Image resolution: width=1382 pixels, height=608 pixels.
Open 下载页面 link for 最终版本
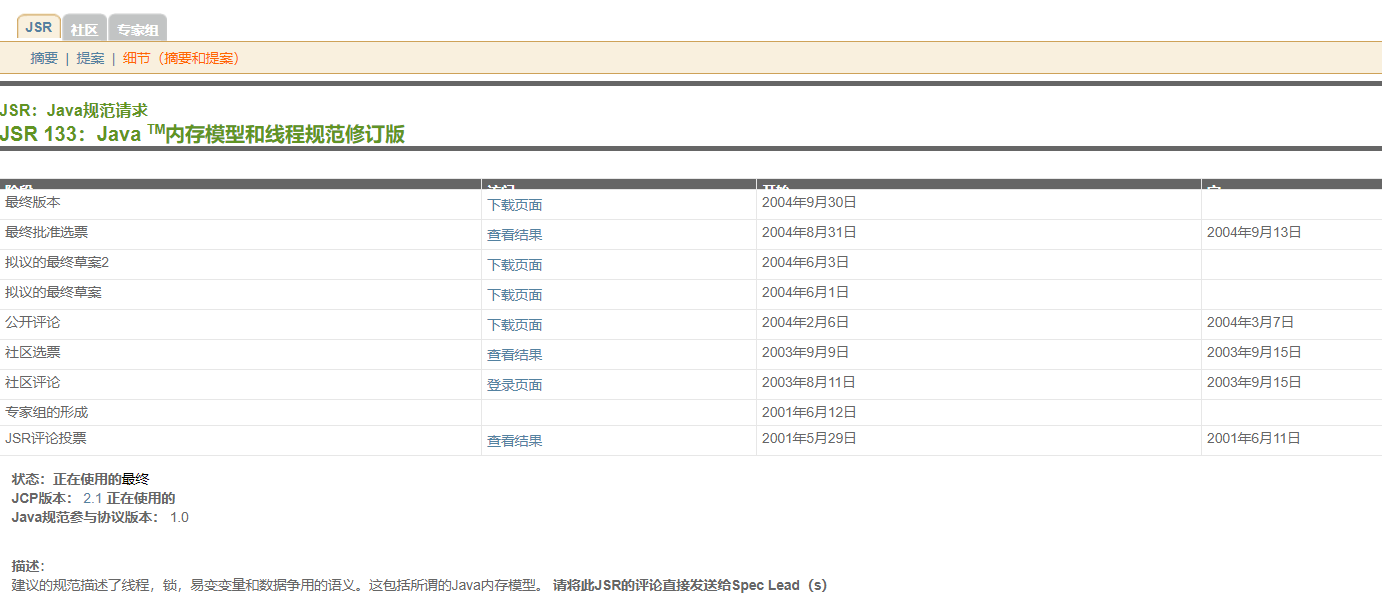pyautogui.click(x=515, y=205)
